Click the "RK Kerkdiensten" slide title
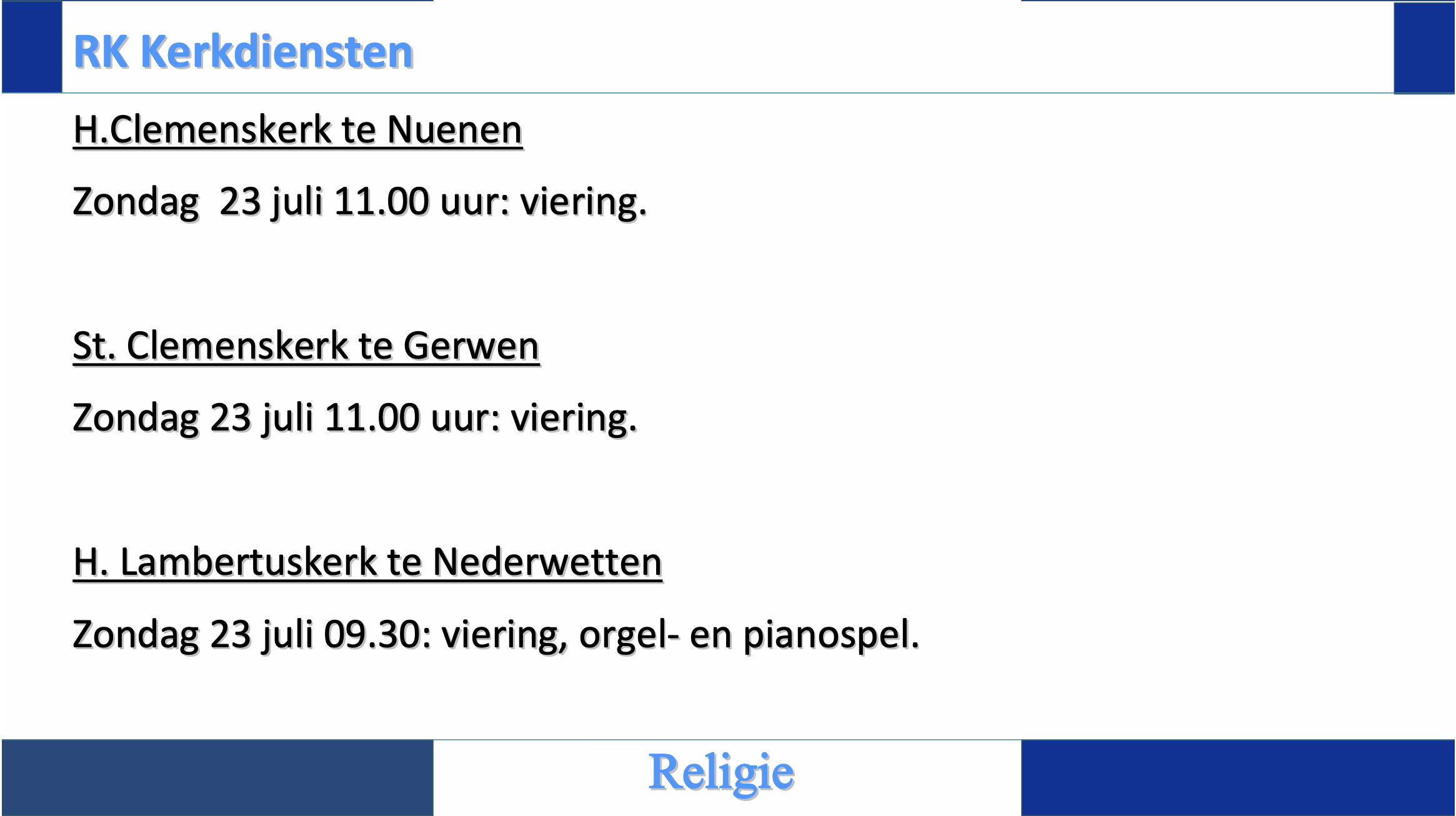Viewport: 1456px width, 816px height. coord(243,51)
